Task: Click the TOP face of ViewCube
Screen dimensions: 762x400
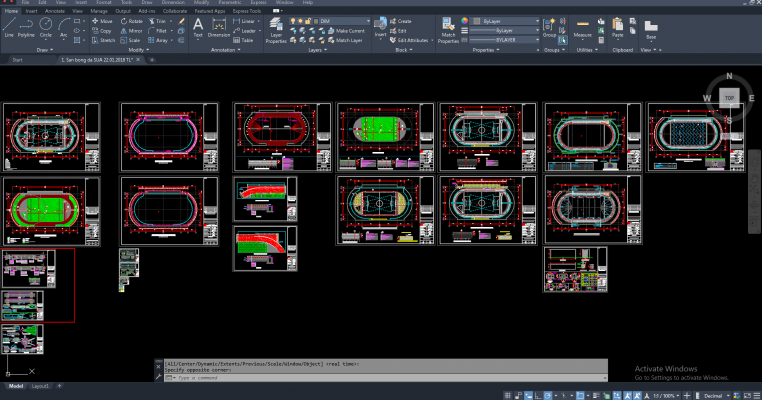Action: [x=730, y=98]
